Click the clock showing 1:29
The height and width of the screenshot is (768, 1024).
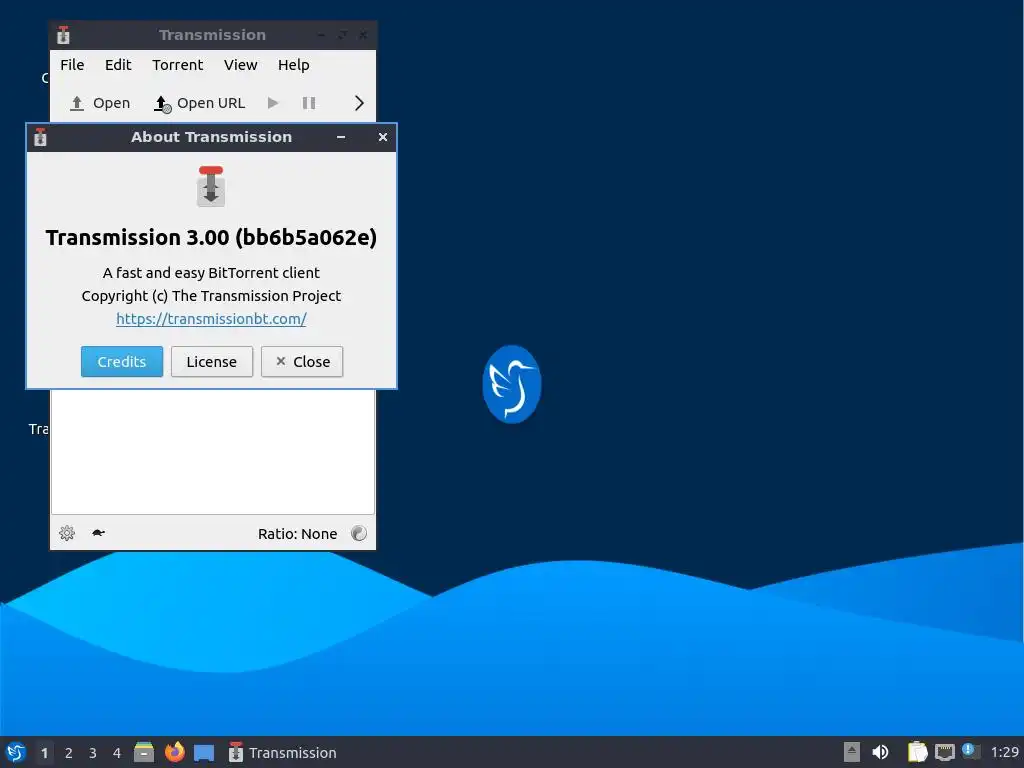coord(1004,752)
